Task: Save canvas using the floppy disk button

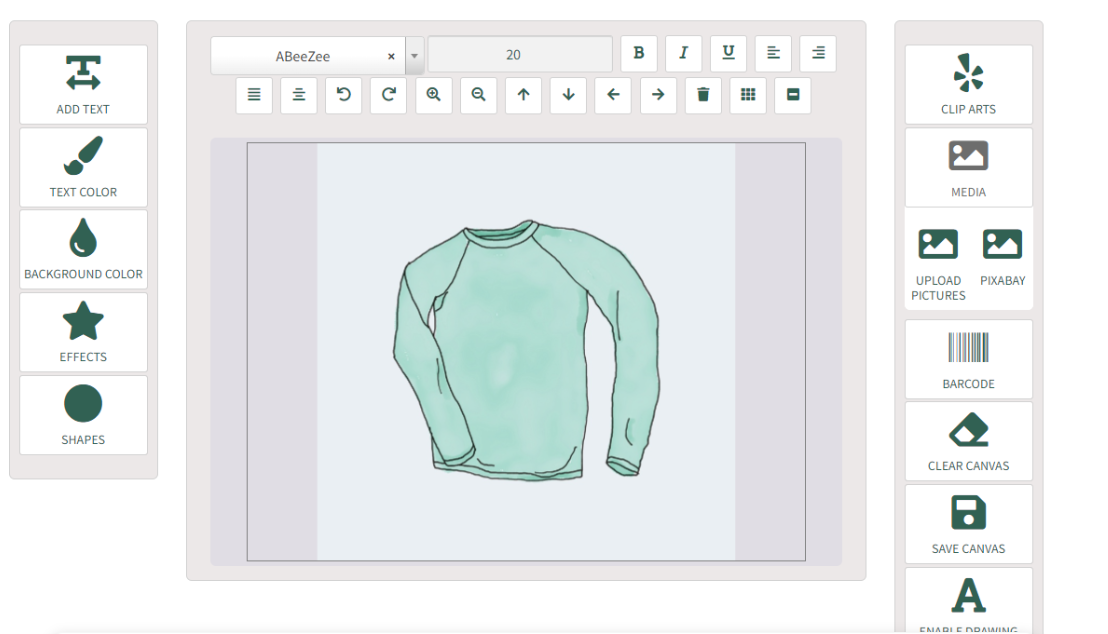Action: pos(968,524)
